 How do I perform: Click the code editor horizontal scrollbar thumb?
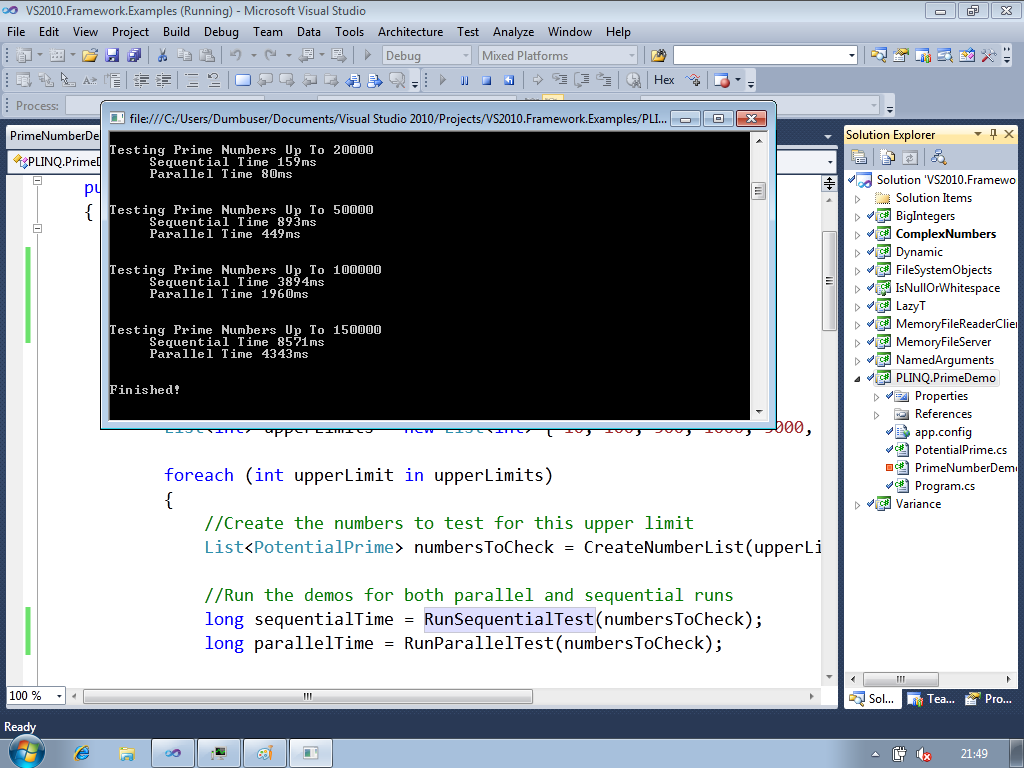click(x=308, y=696)
